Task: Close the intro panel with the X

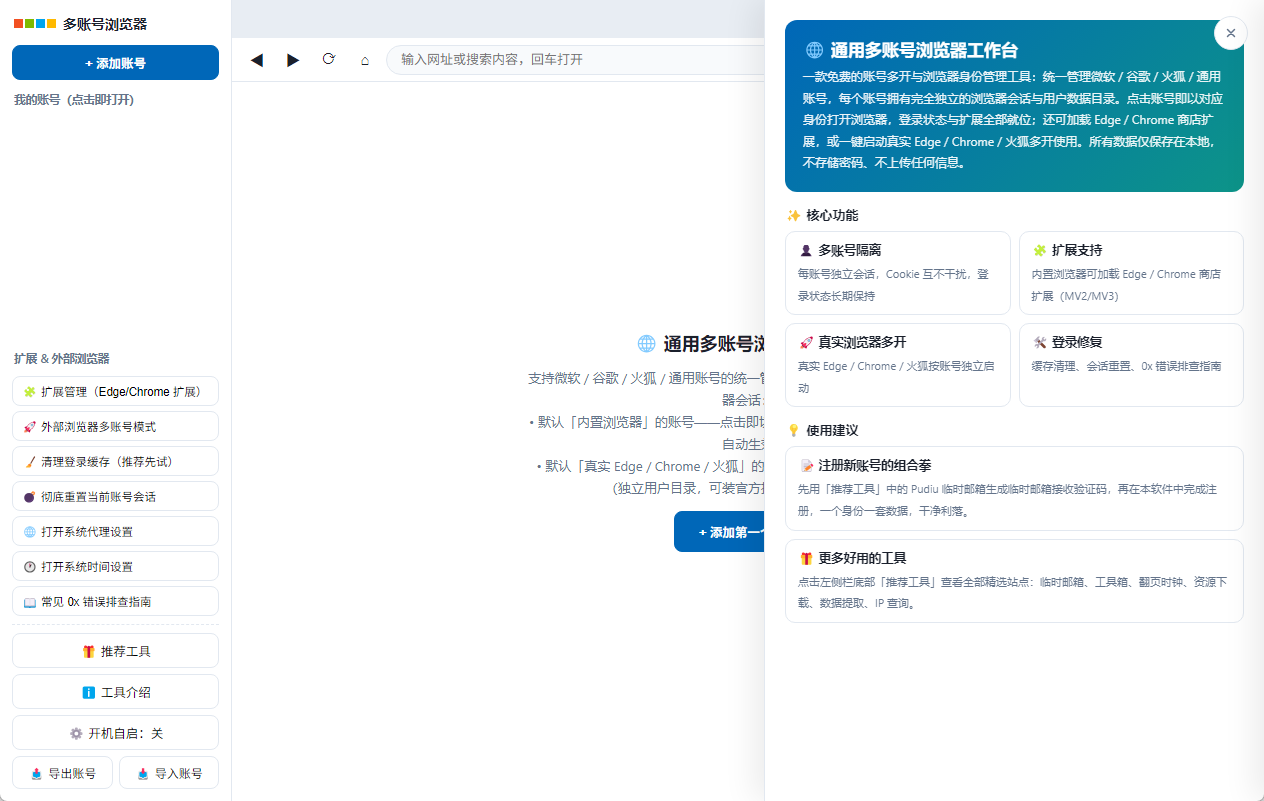Action: 1230,33
